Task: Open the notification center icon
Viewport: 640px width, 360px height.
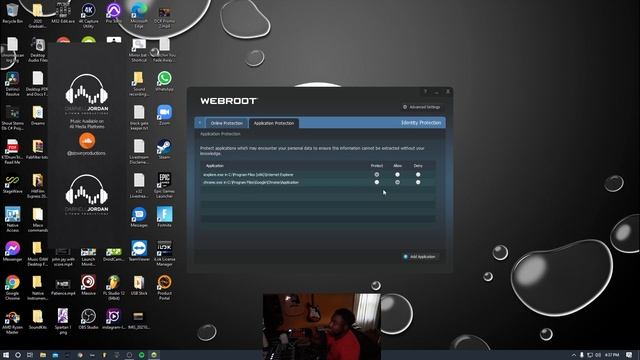Action: (629, 355)
